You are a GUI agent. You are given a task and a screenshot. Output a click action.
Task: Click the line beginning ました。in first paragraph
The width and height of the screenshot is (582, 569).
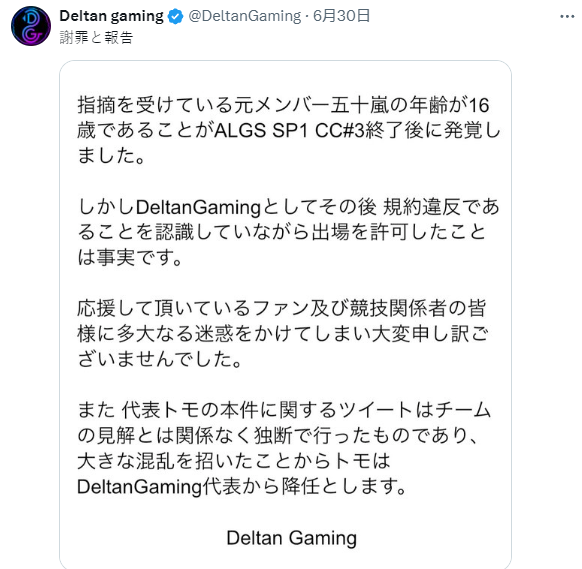(111, 156)
